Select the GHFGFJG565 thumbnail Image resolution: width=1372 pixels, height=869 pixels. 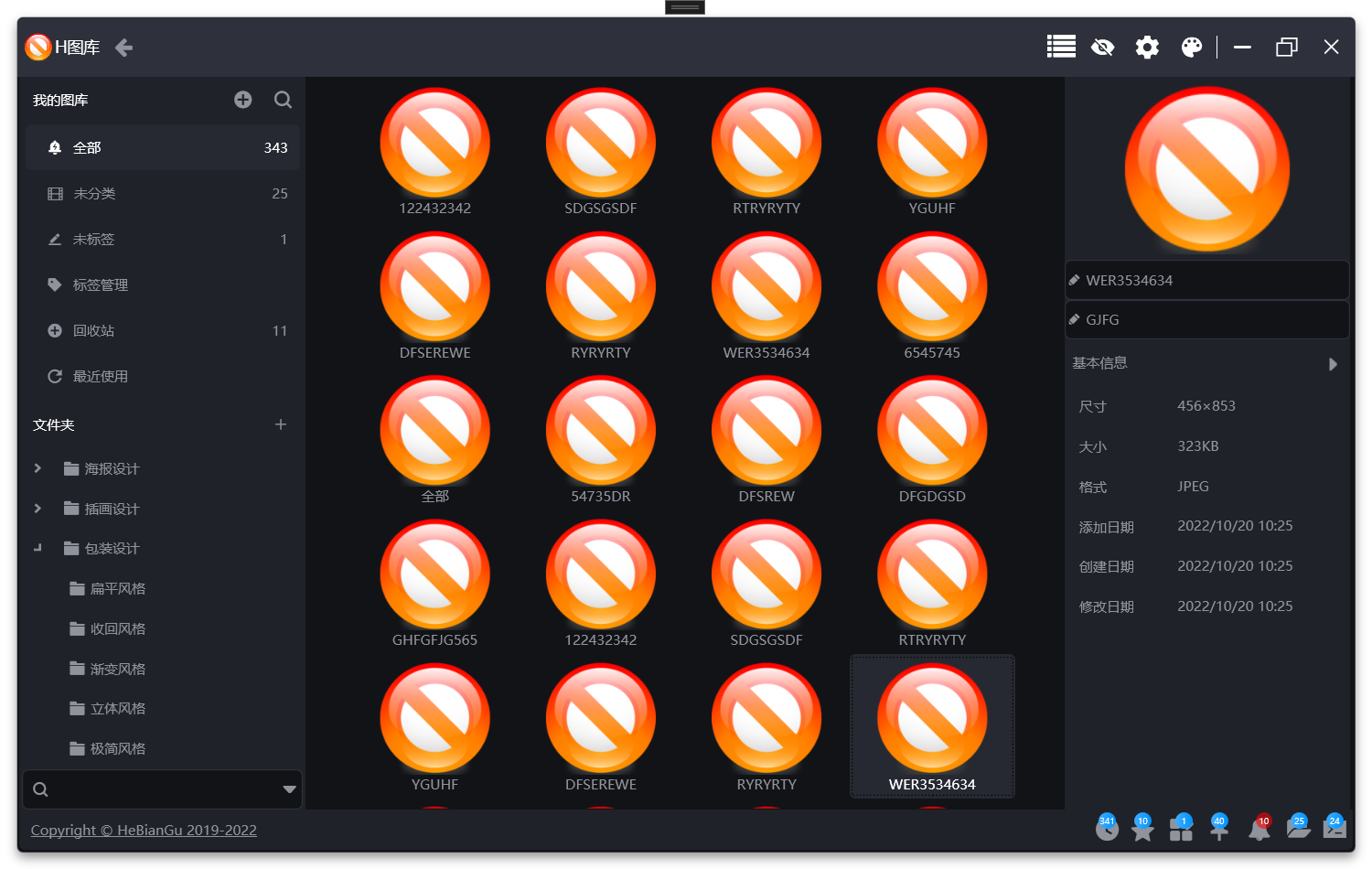tap(434, 585)
